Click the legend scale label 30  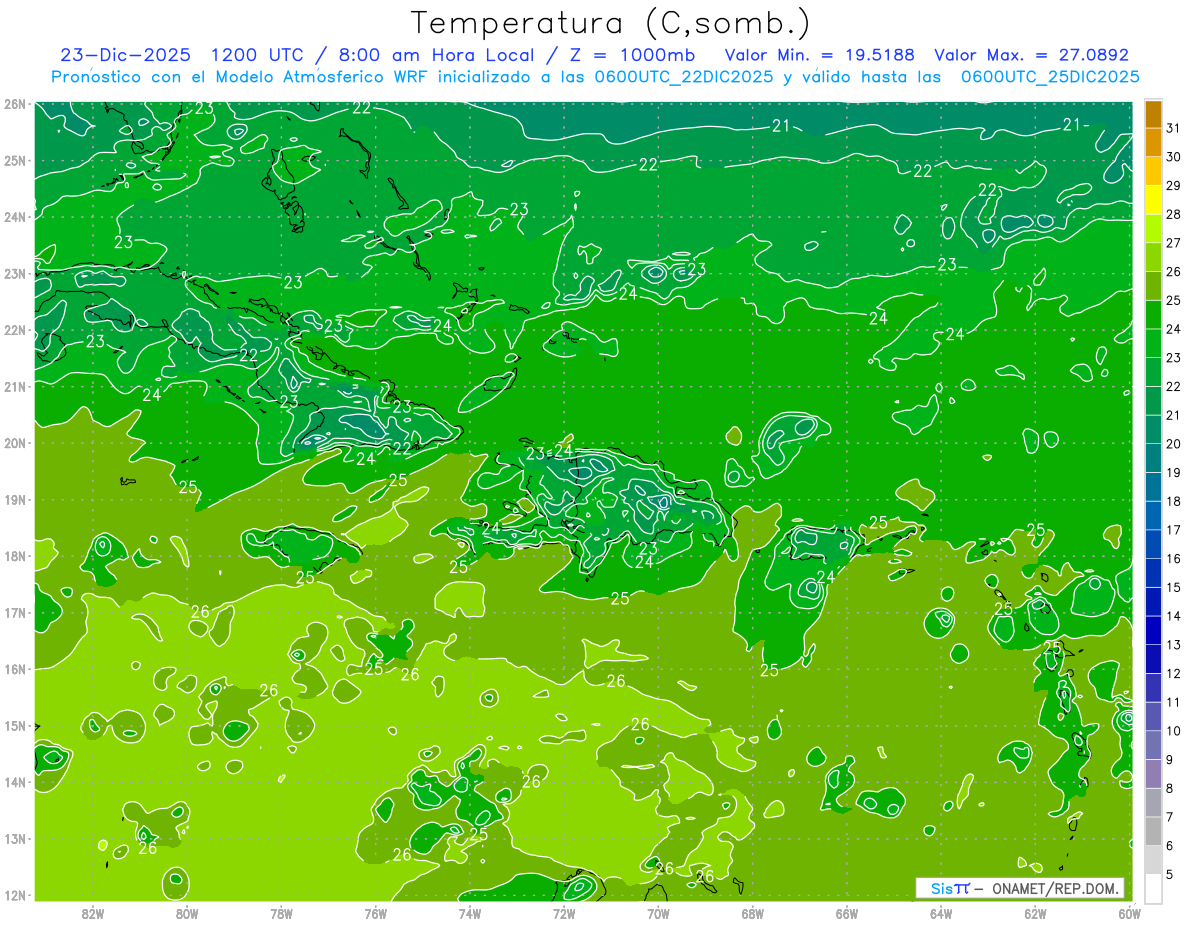(1174, 157)
